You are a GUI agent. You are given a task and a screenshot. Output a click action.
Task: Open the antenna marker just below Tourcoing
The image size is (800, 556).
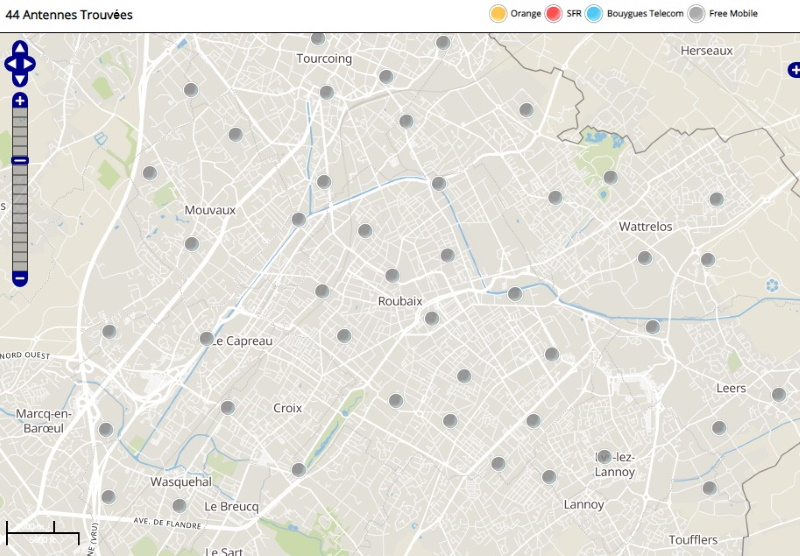point(326,92)
